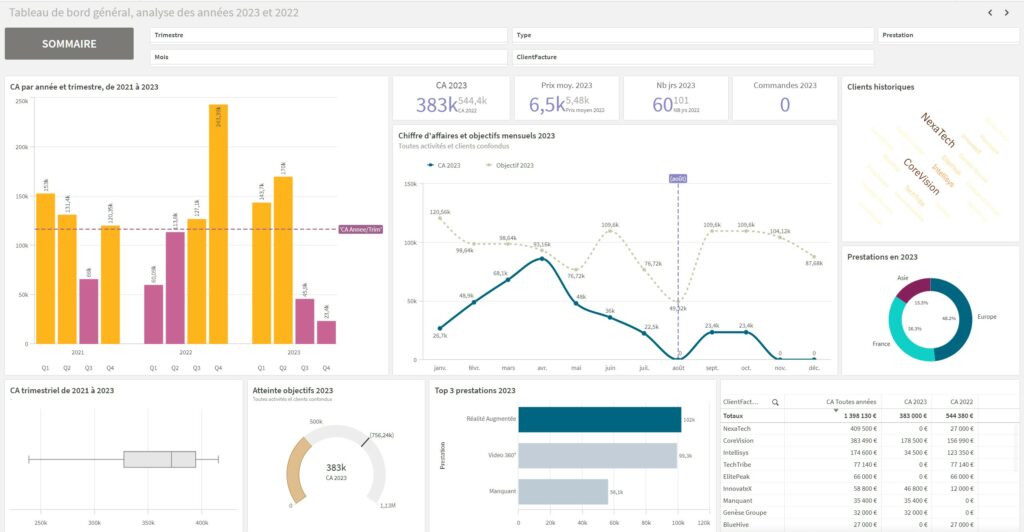Open search icon in ClientFact column header
Image resolution: width=1024 pixels, height=532 pixels.
click(775, 402)
